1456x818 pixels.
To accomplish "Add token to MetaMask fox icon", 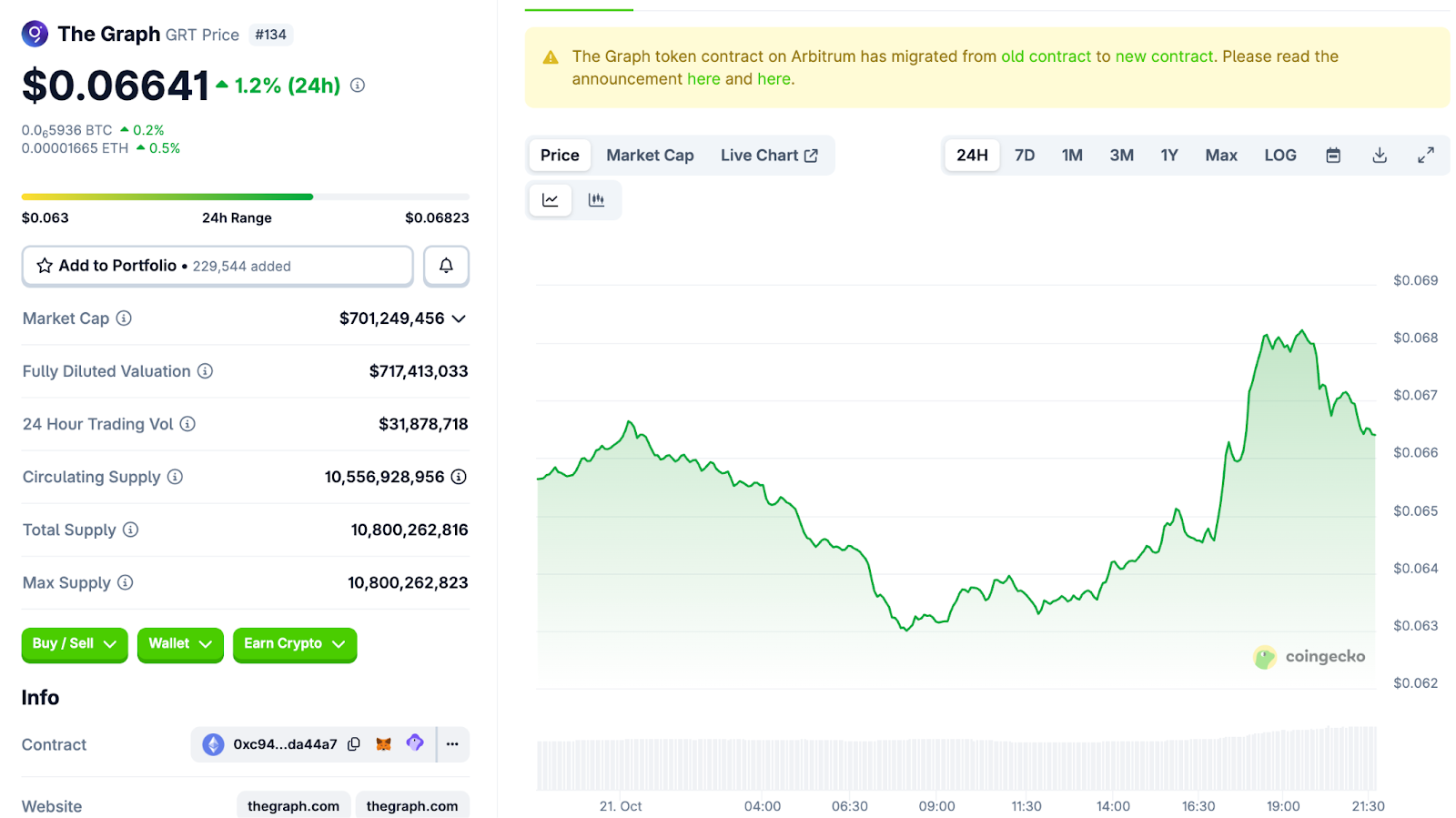I will [x=384, y=744].
